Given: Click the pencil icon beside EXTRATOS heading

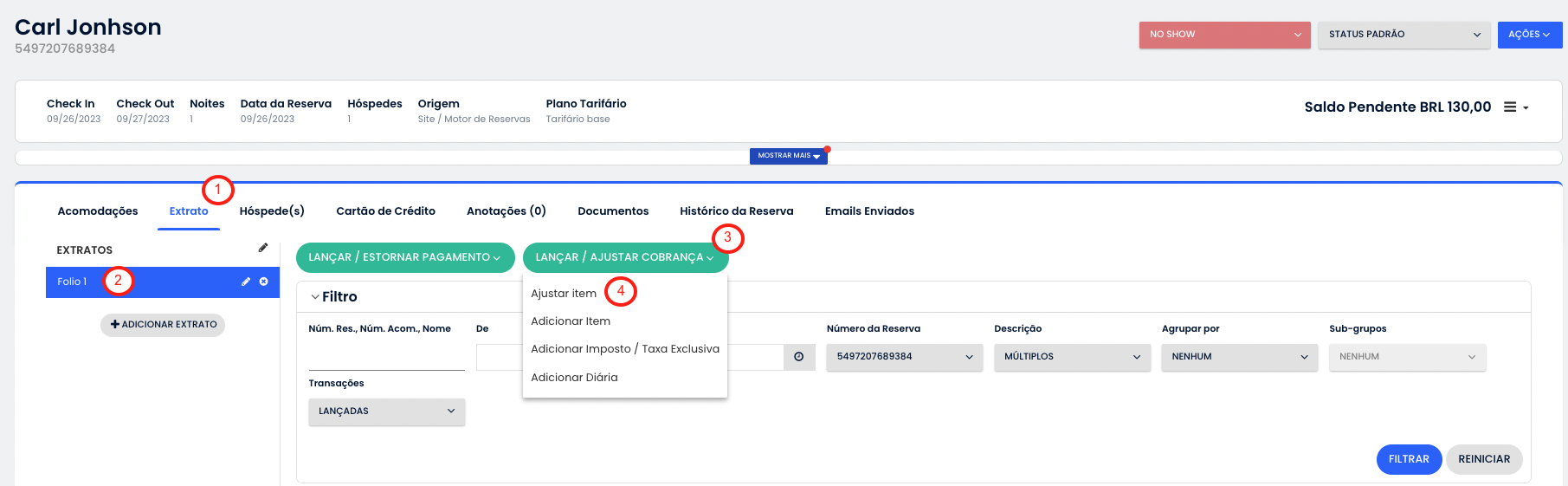Looking at the screenshot, I should (x=263, y=249).
